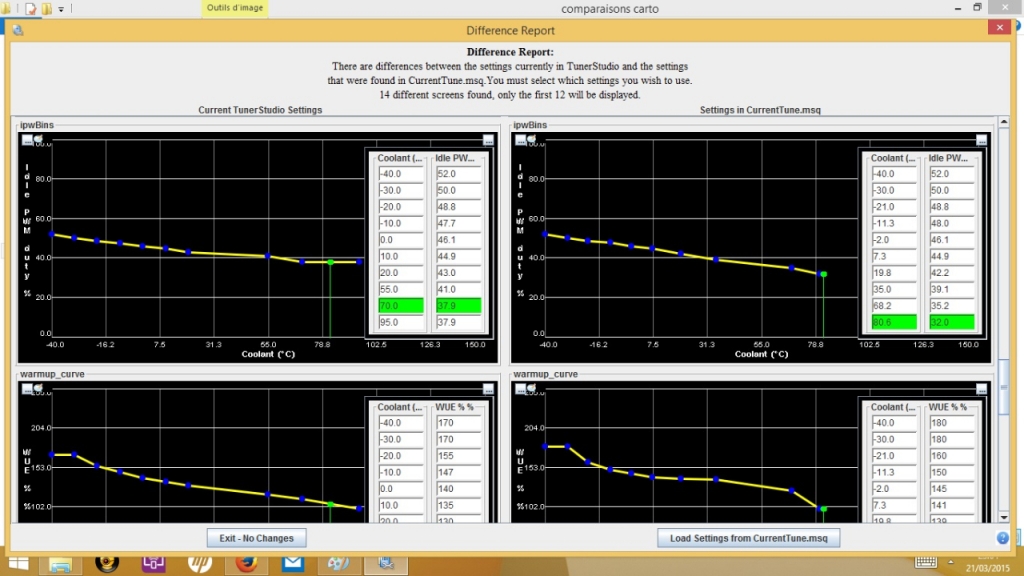The image size is (1024, 576).
Task: Open right warmup_curve graph top-left options button
Action: point(520,389)
